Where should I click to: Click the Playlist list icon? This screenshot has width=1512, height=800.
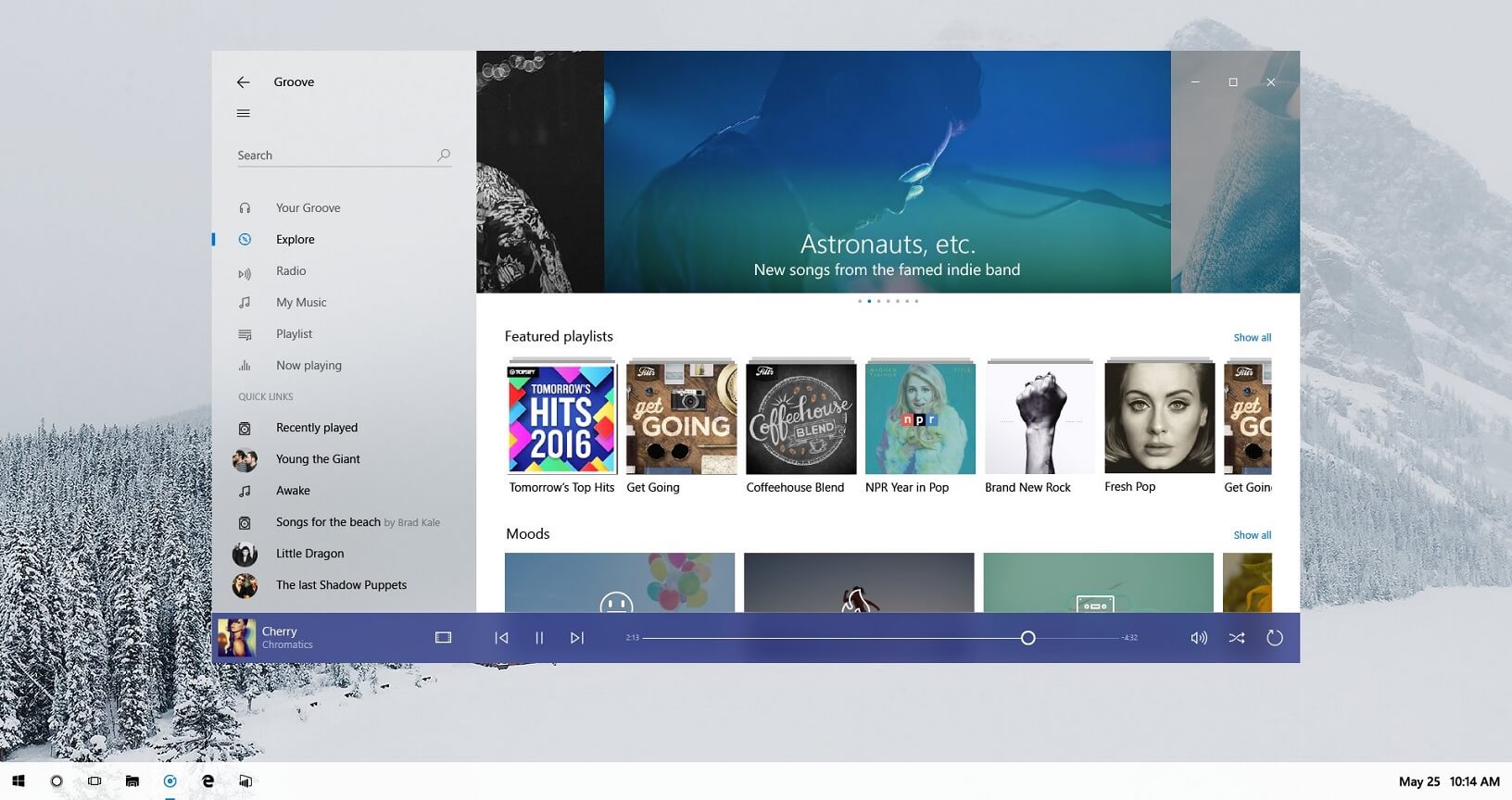[245, 334]
